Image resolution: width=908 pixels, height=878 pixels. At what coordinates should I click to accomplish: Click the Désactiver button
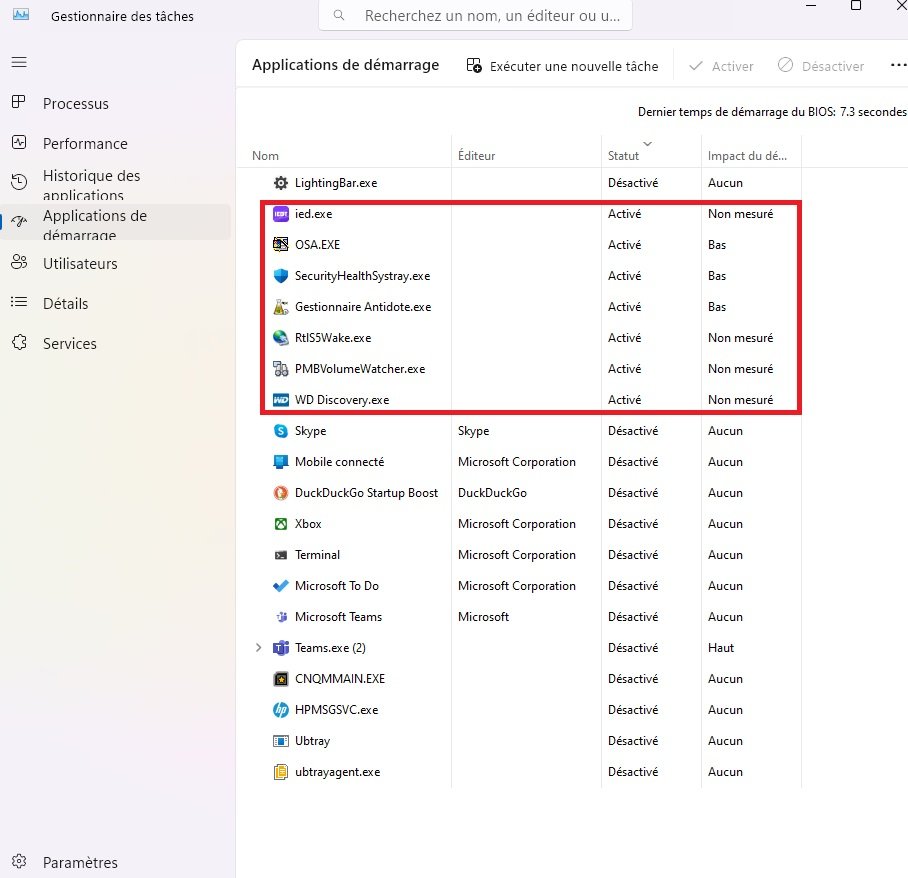pyautogui.click(x=821, y=66)
